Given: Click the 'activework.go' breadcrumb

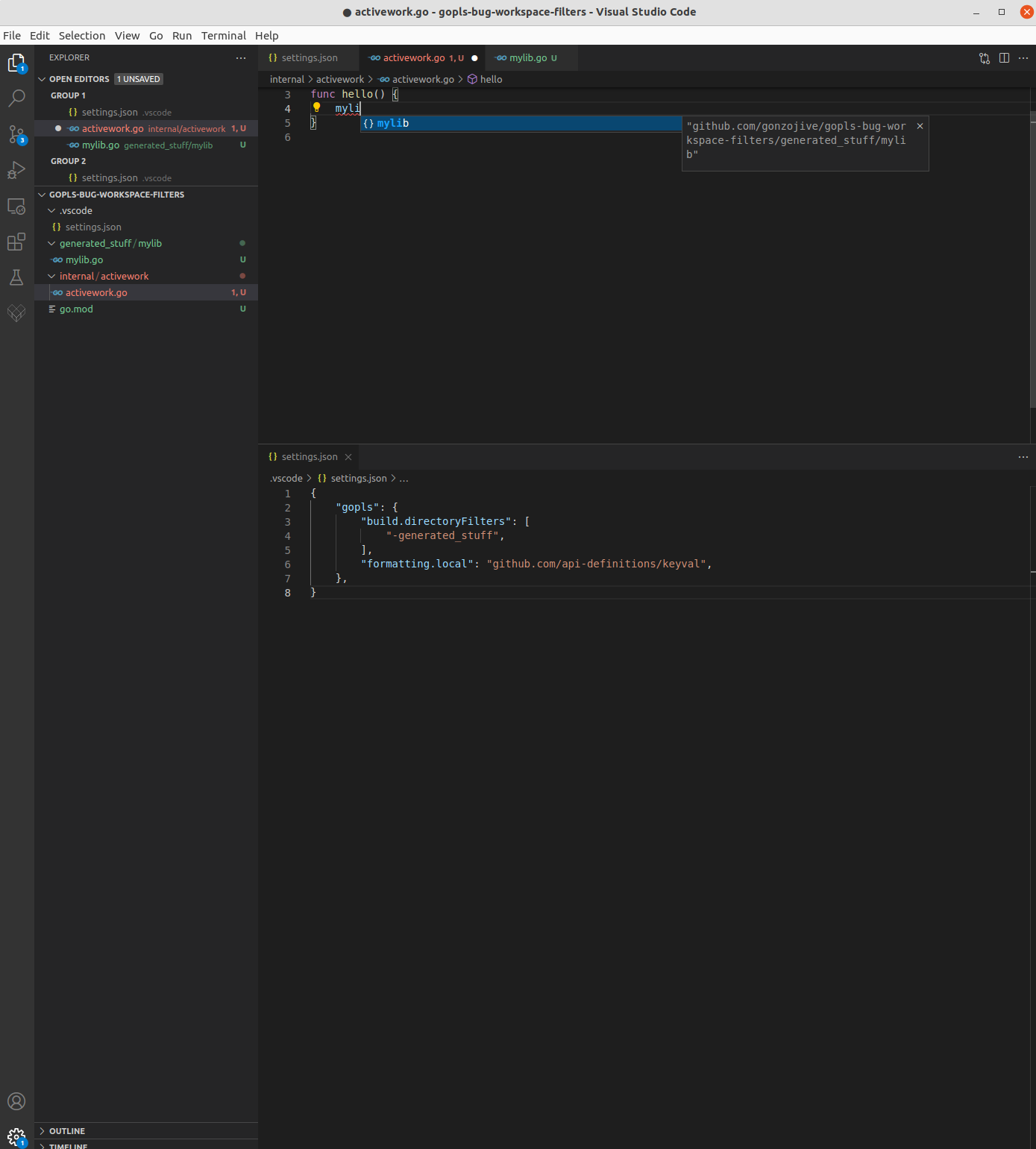Looking at the screenshot, I should 423,79.
